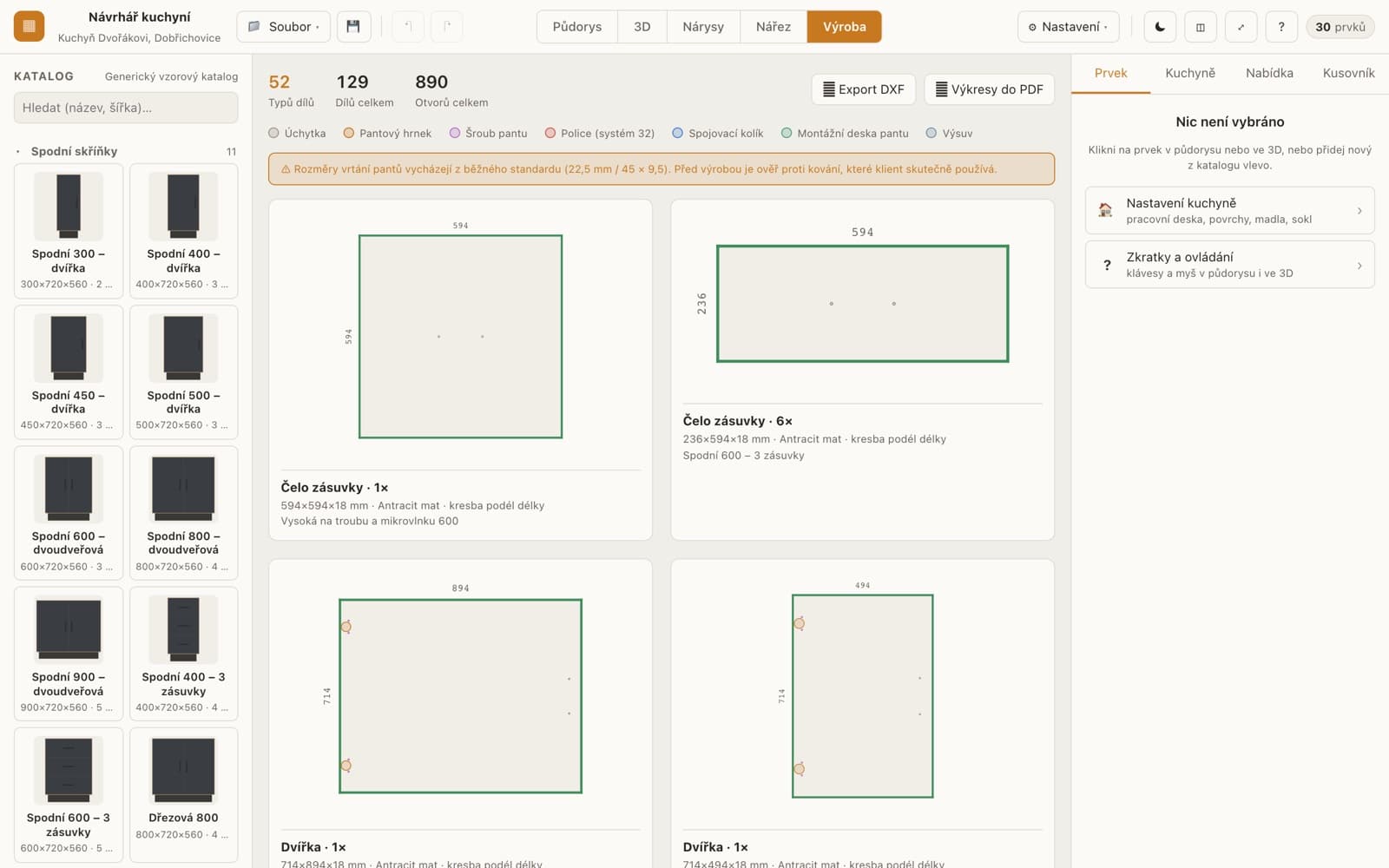Toggle dark mode with the moon icon
Screen dimensions: 1389x868
[1160, 26]
